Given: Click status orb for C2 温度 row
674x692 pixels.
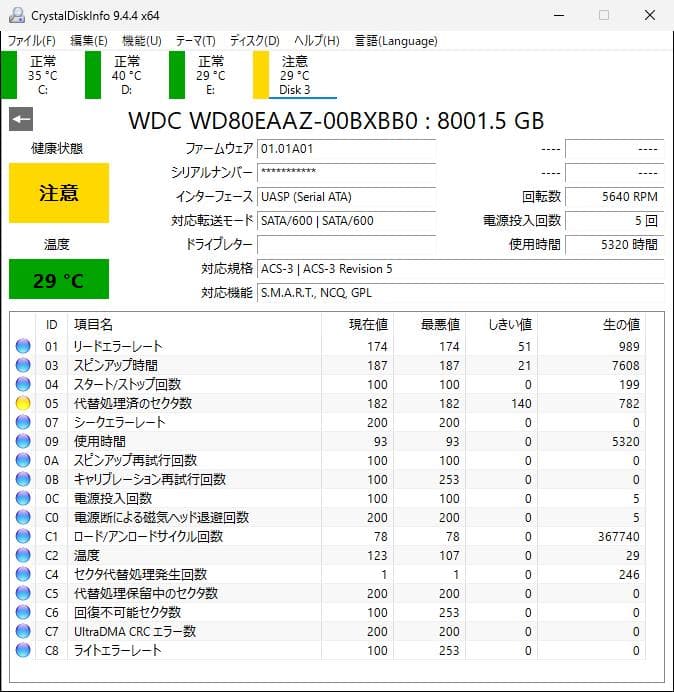Looking at the screenshot, I should tap(23, 555).
